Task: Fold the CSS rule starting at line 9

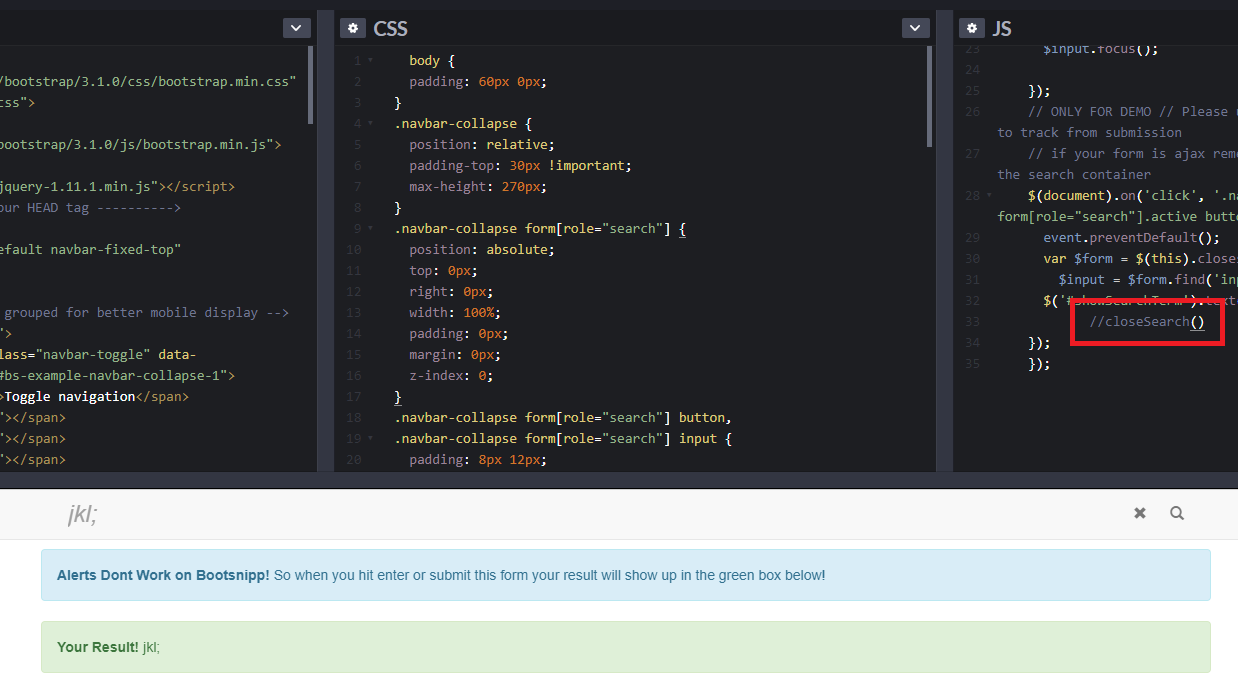Action: (370, 229)
